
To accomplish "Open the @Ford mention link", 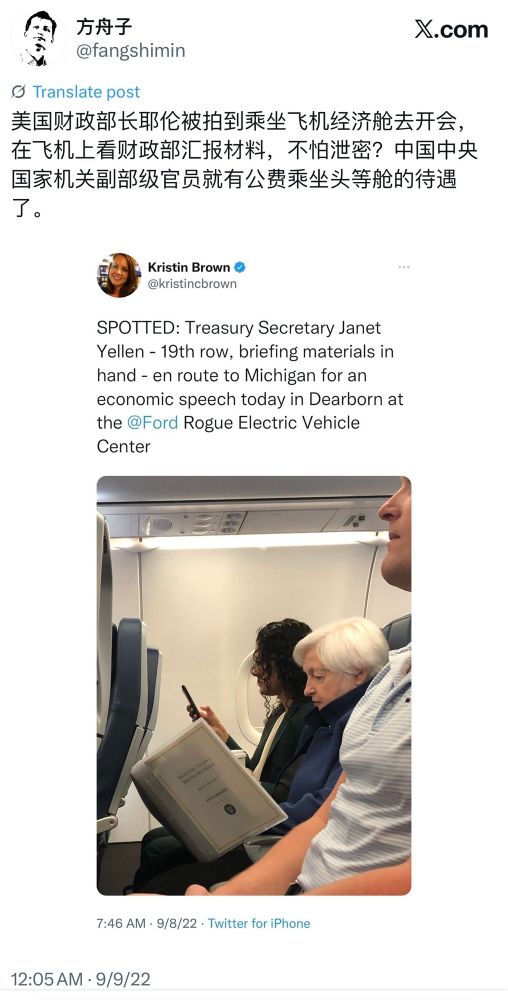I will (x=152, y=423).
